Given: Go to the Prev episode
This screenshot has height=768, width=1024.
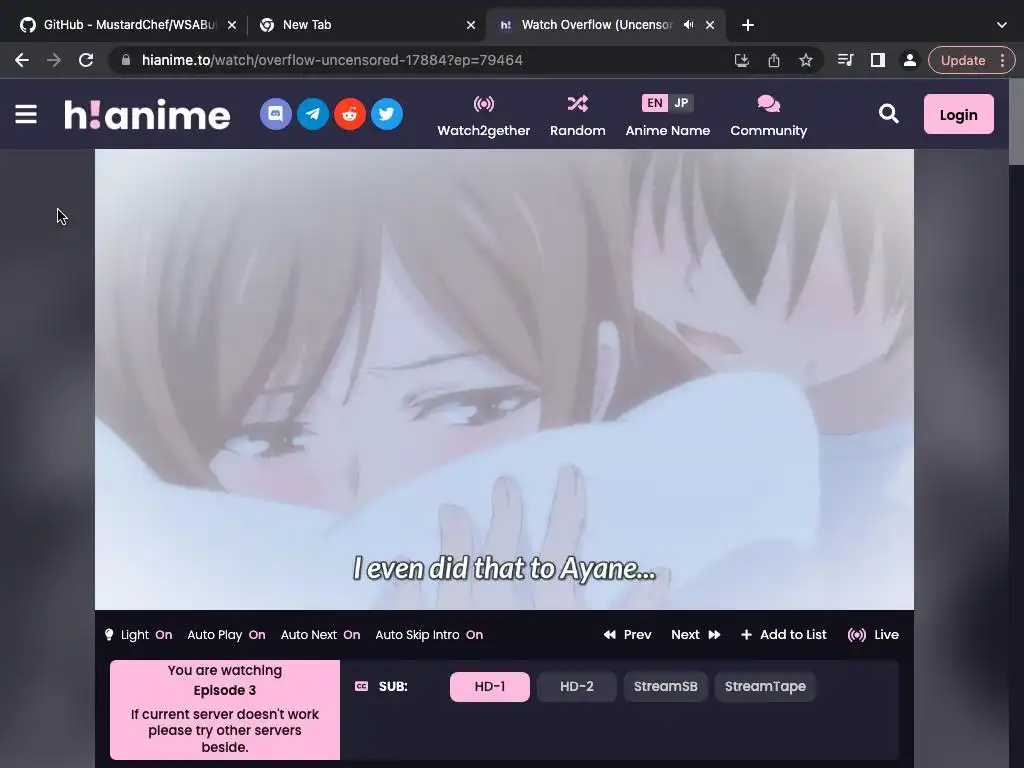Looking at the screenshot, I should point(628,635).
